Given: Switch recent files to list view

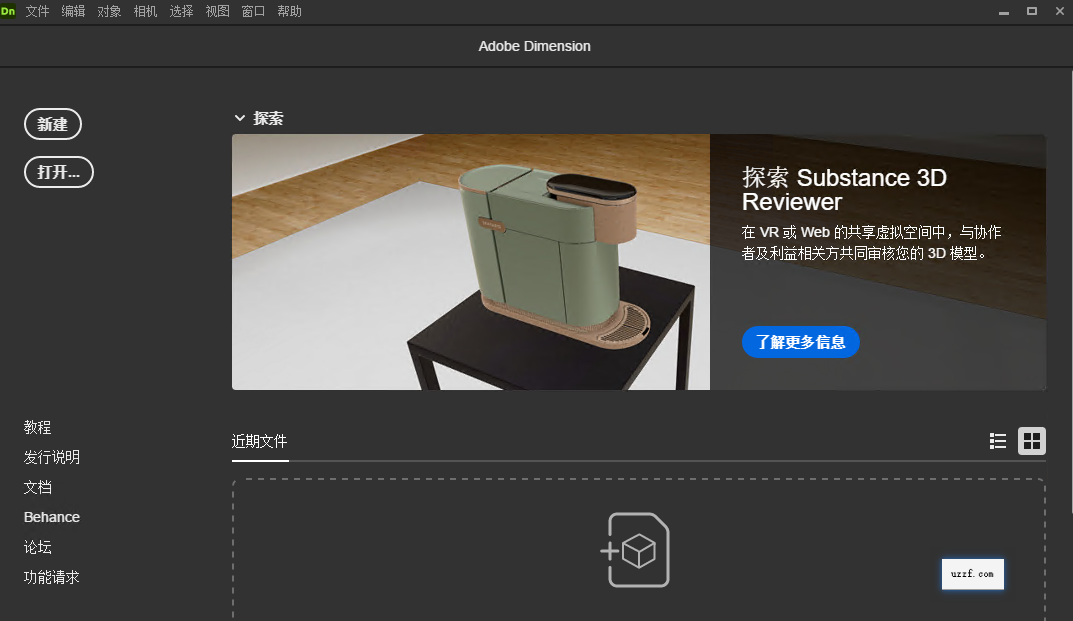Looking at the screenshot, I should click(997, 441).
